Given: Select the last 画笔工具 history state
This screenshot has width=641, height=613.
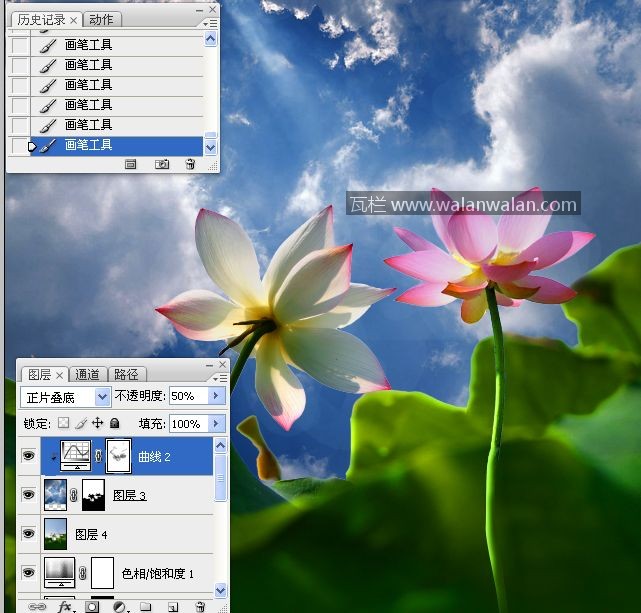Looking at the screenshot, I should [89, 145].
